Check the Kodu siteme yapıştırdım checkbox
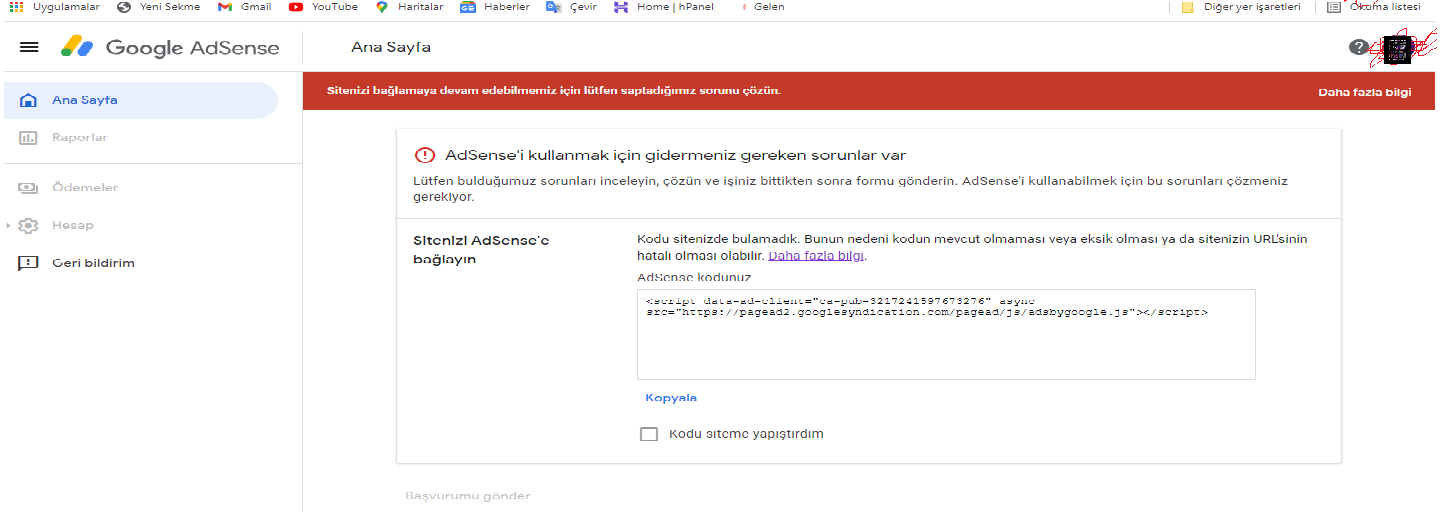Screen dimensions: 1442x514 tap(649, 434)
